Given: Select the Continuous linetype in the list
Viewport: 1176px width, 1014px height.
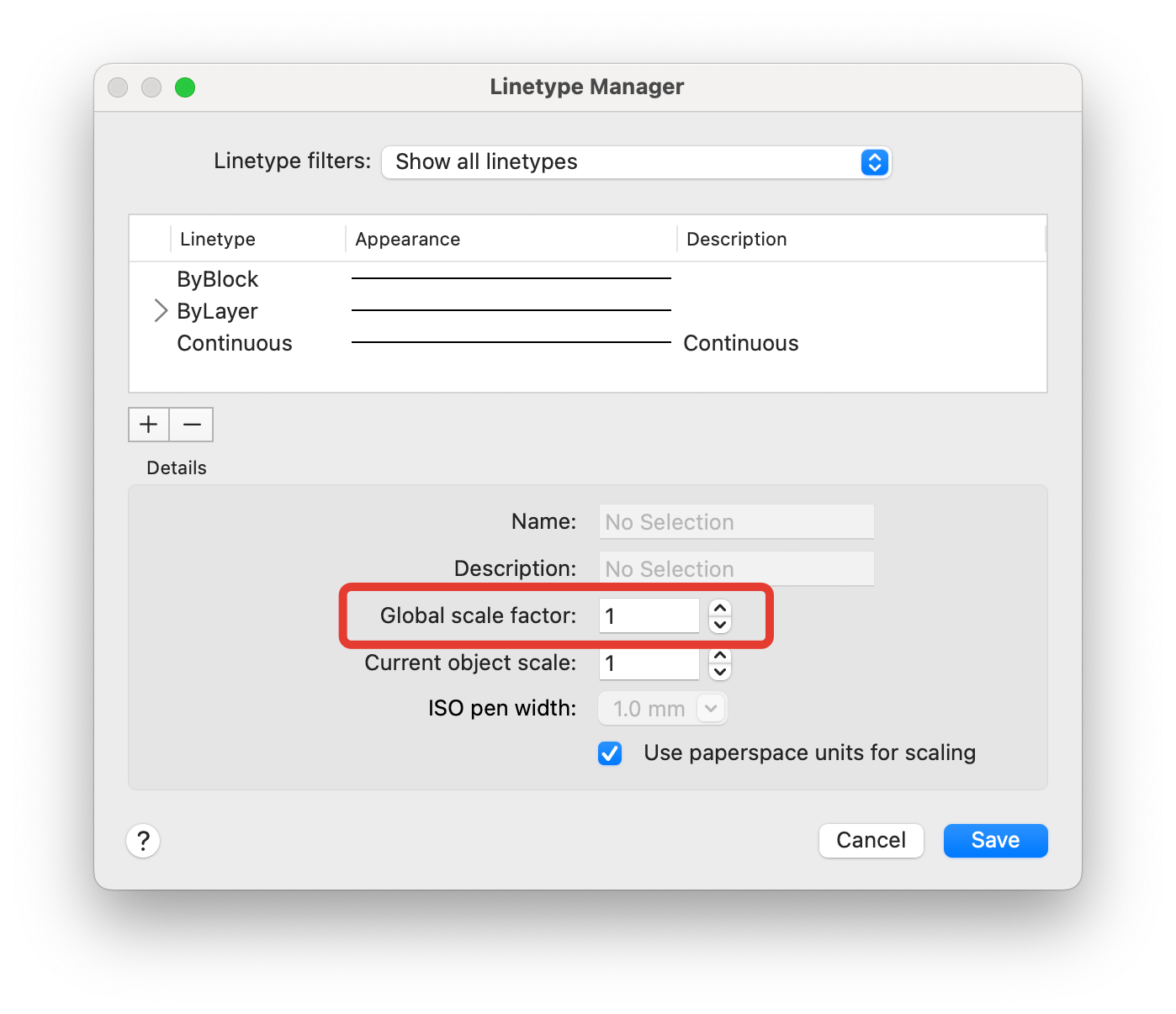Looking at the screenshot, I should [234, 343].
